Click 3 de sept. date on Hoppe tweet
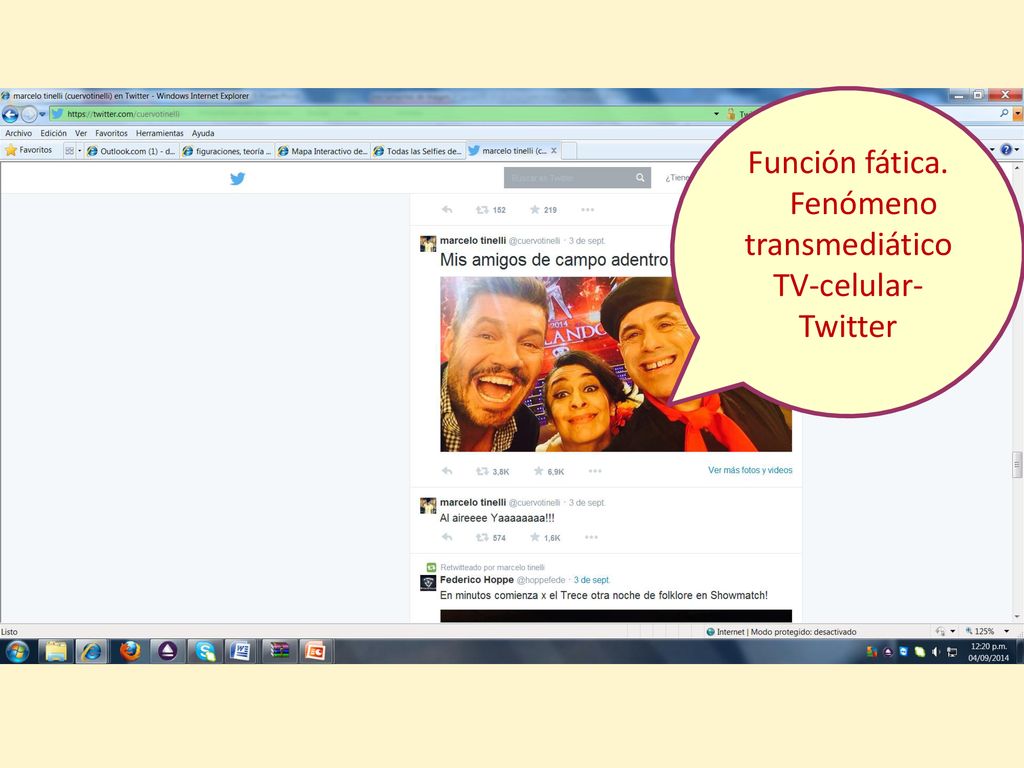This screenshot has height=768, width=1024. [592, 580]
